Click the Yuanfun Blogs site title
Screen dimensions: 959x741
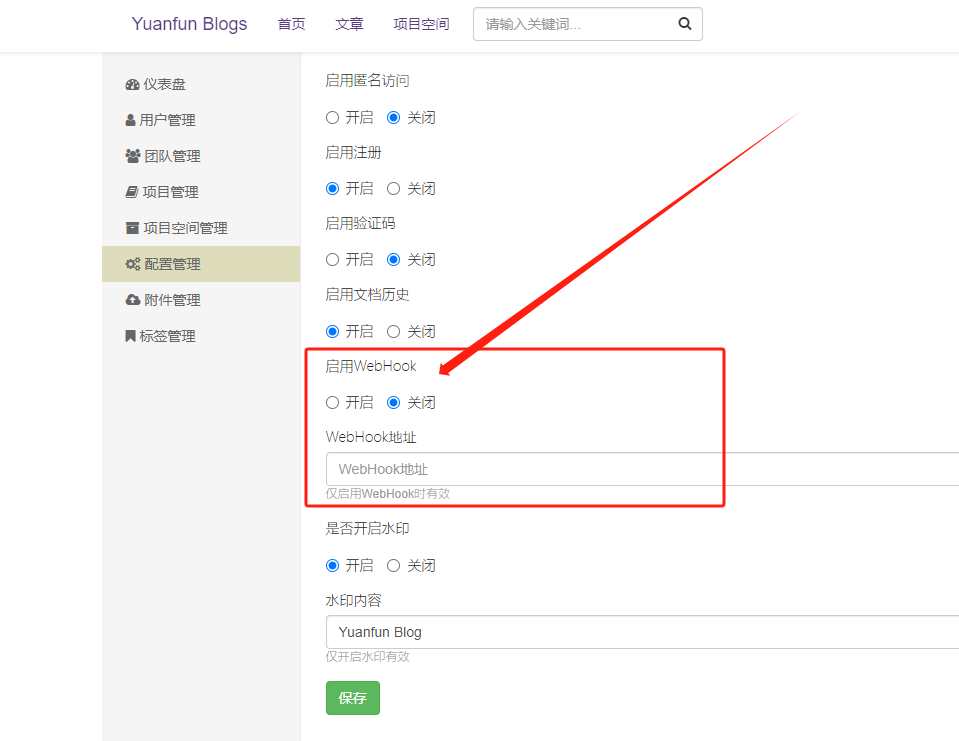click(189, 24)
